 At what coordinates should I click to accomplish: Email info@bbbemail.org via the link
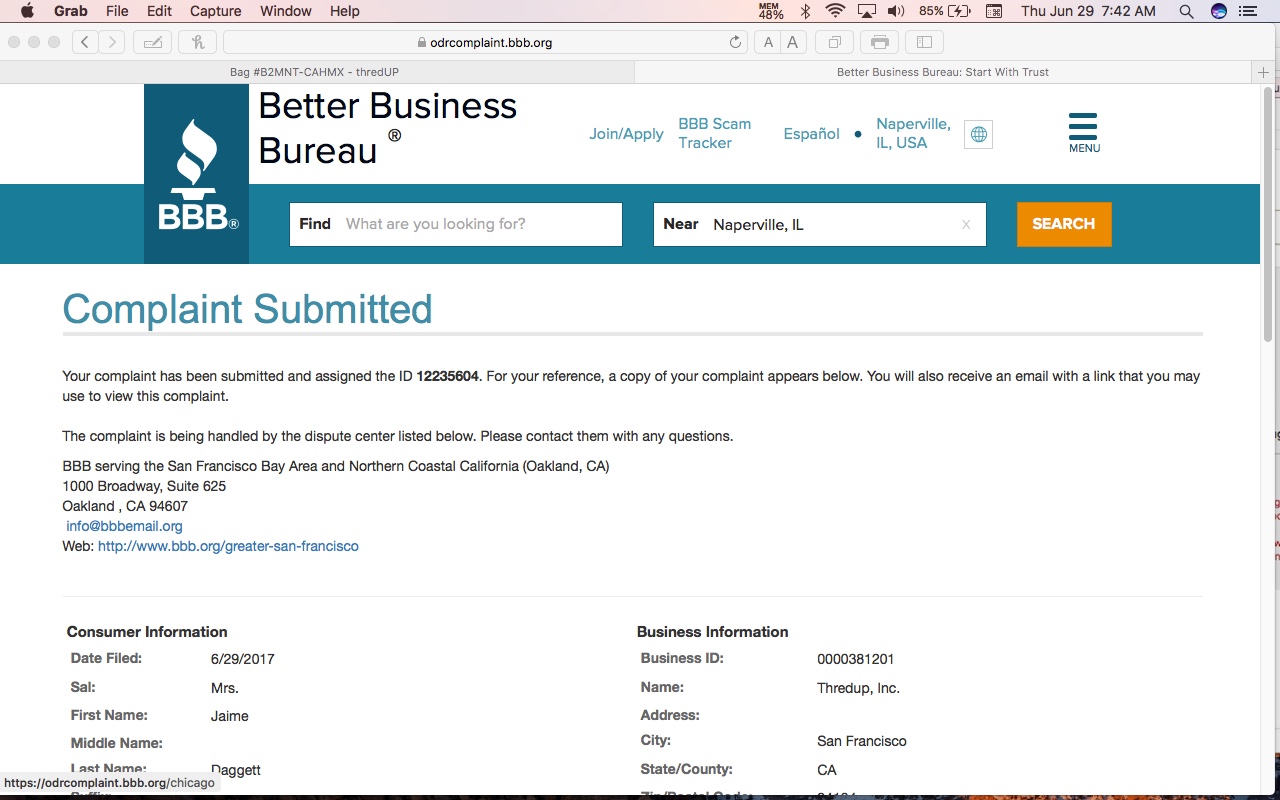(123, 525)
